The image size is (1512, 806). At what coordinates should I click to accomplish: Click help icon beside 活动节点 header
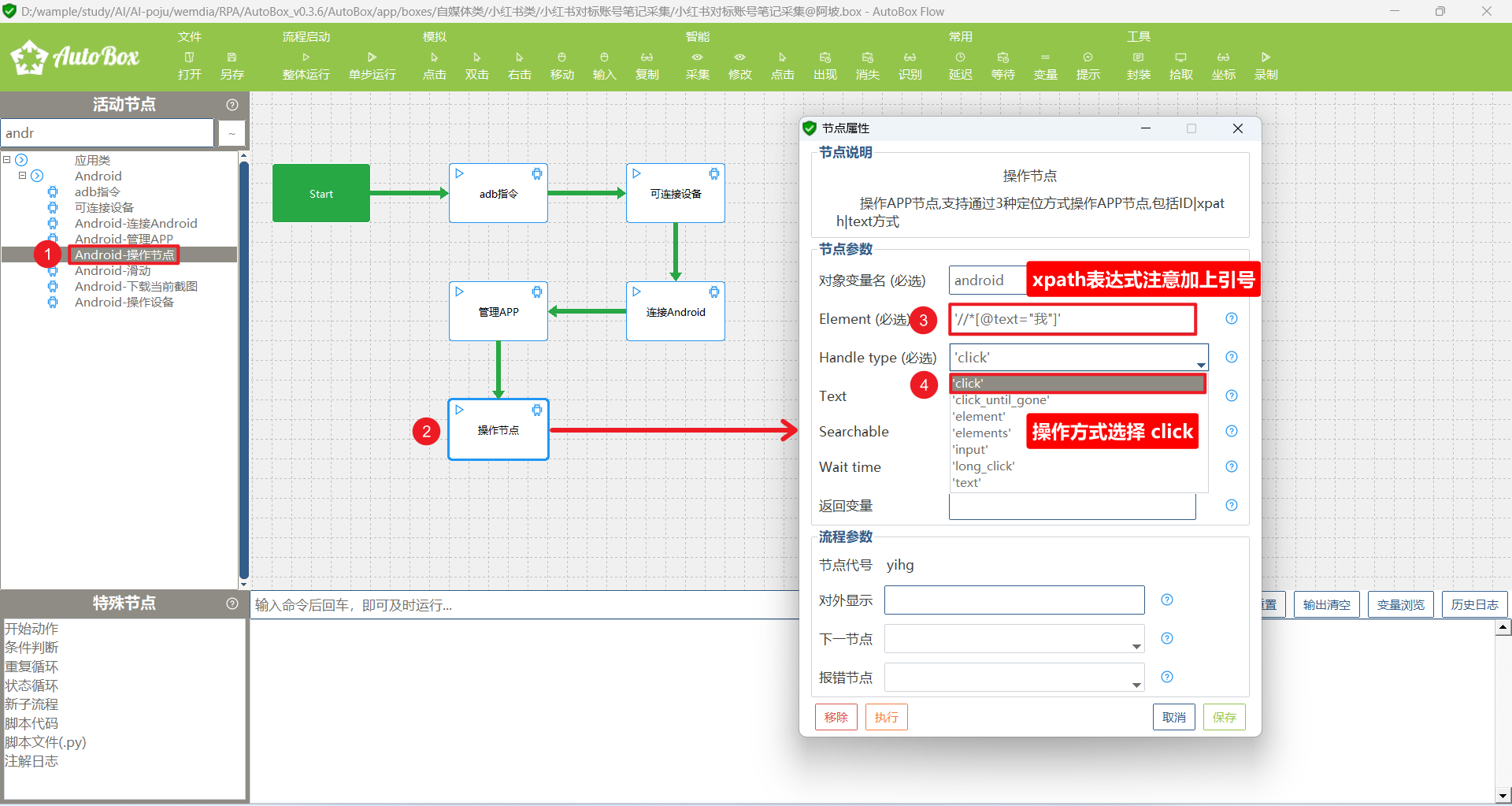click(x=232, y=105)
